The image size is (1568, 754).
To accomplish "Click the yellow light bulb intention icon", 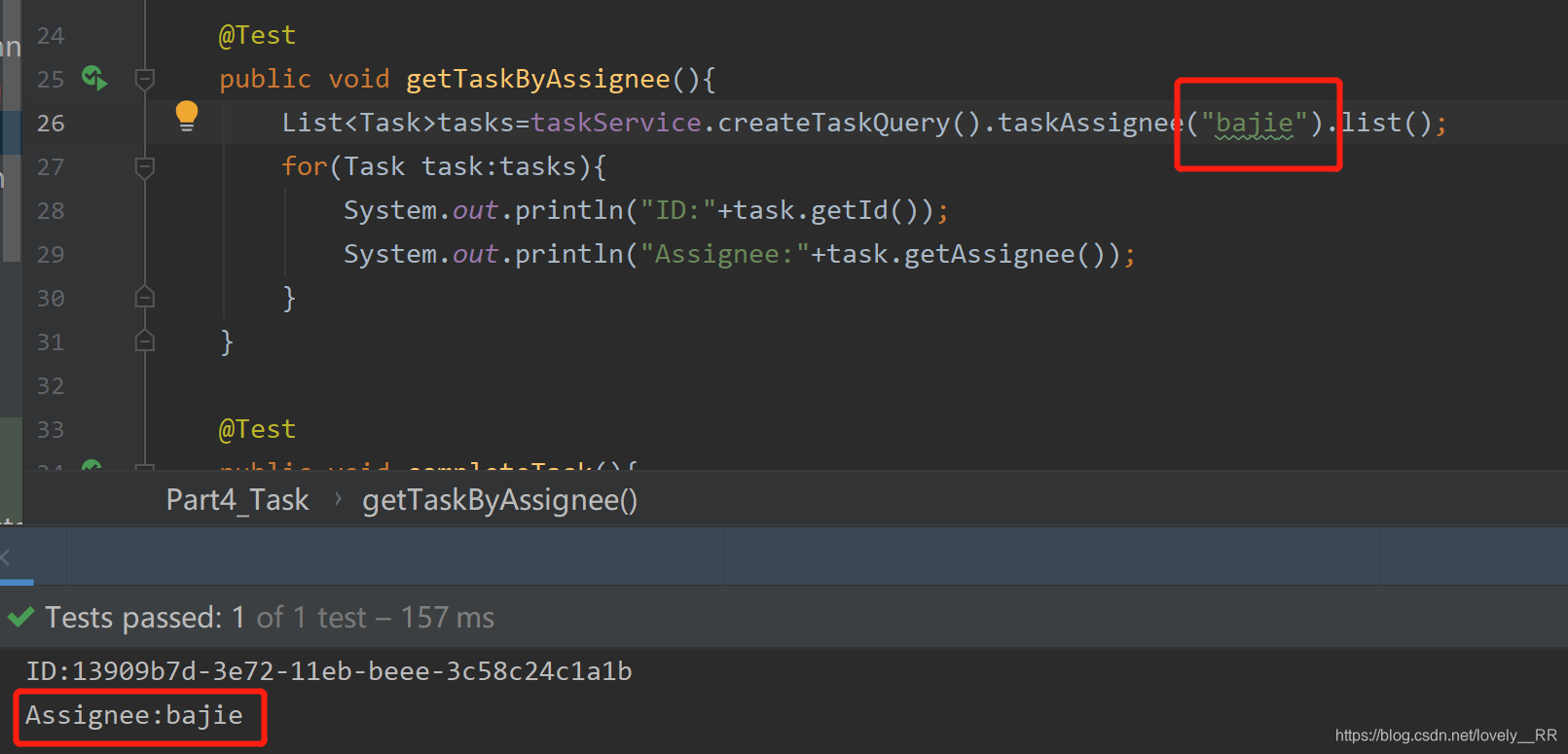I will point(187,117).
